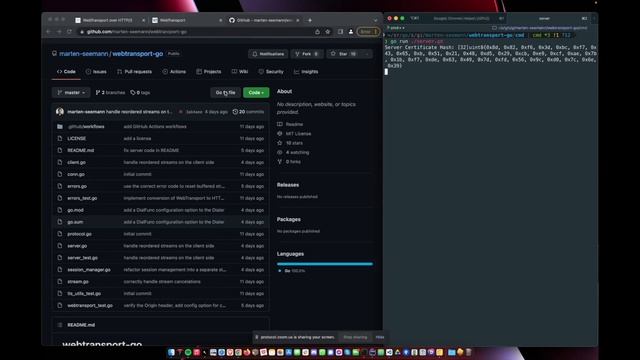This screenshot has width=640, height=360.
Task: Select the Code repository tab
Action: click(66, 71)
